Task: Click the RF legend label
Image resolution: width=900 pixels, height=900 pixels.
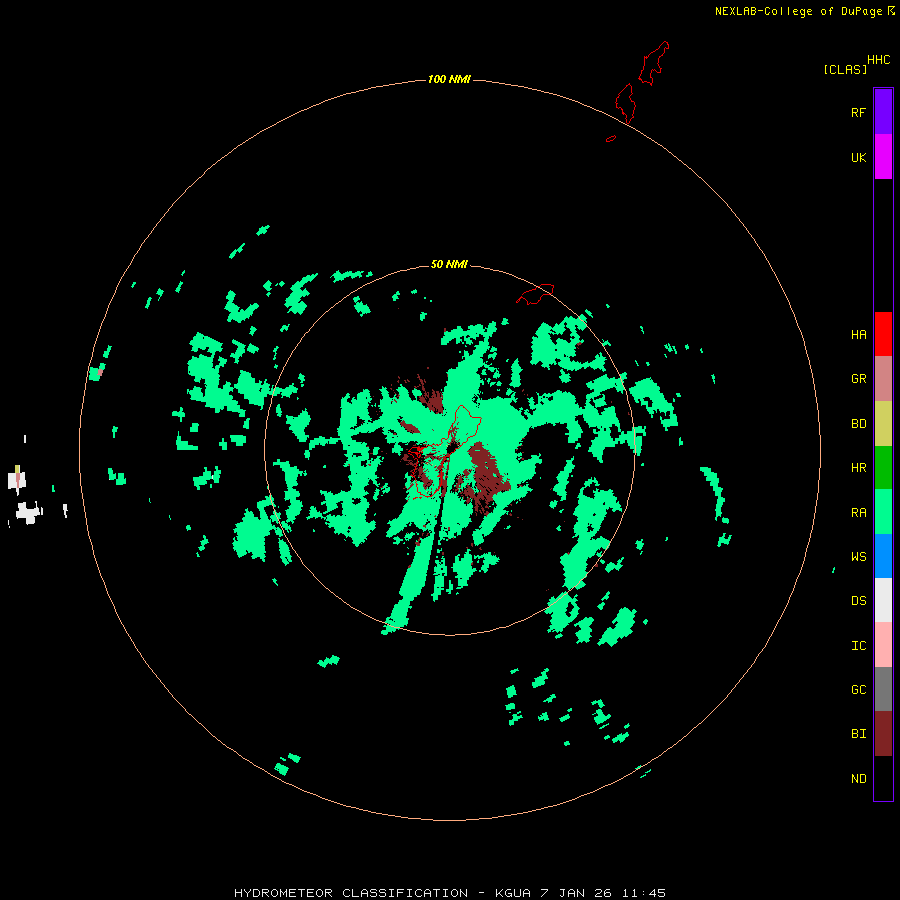Action: point(858,112)
